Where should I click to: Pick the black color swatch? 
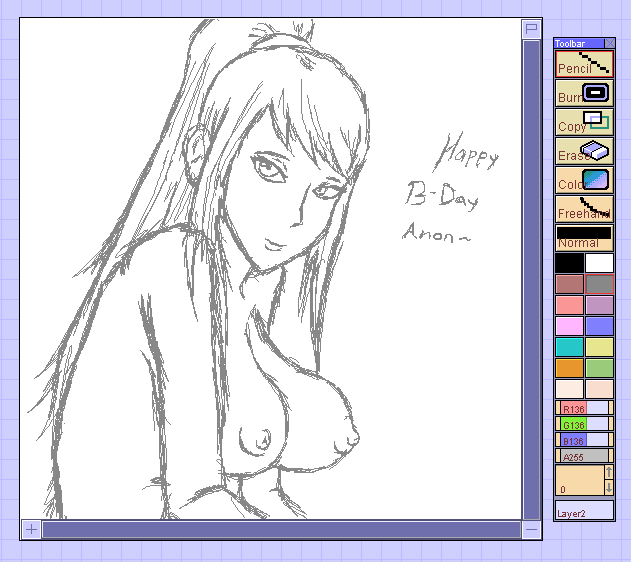click(x=569, y=263)
